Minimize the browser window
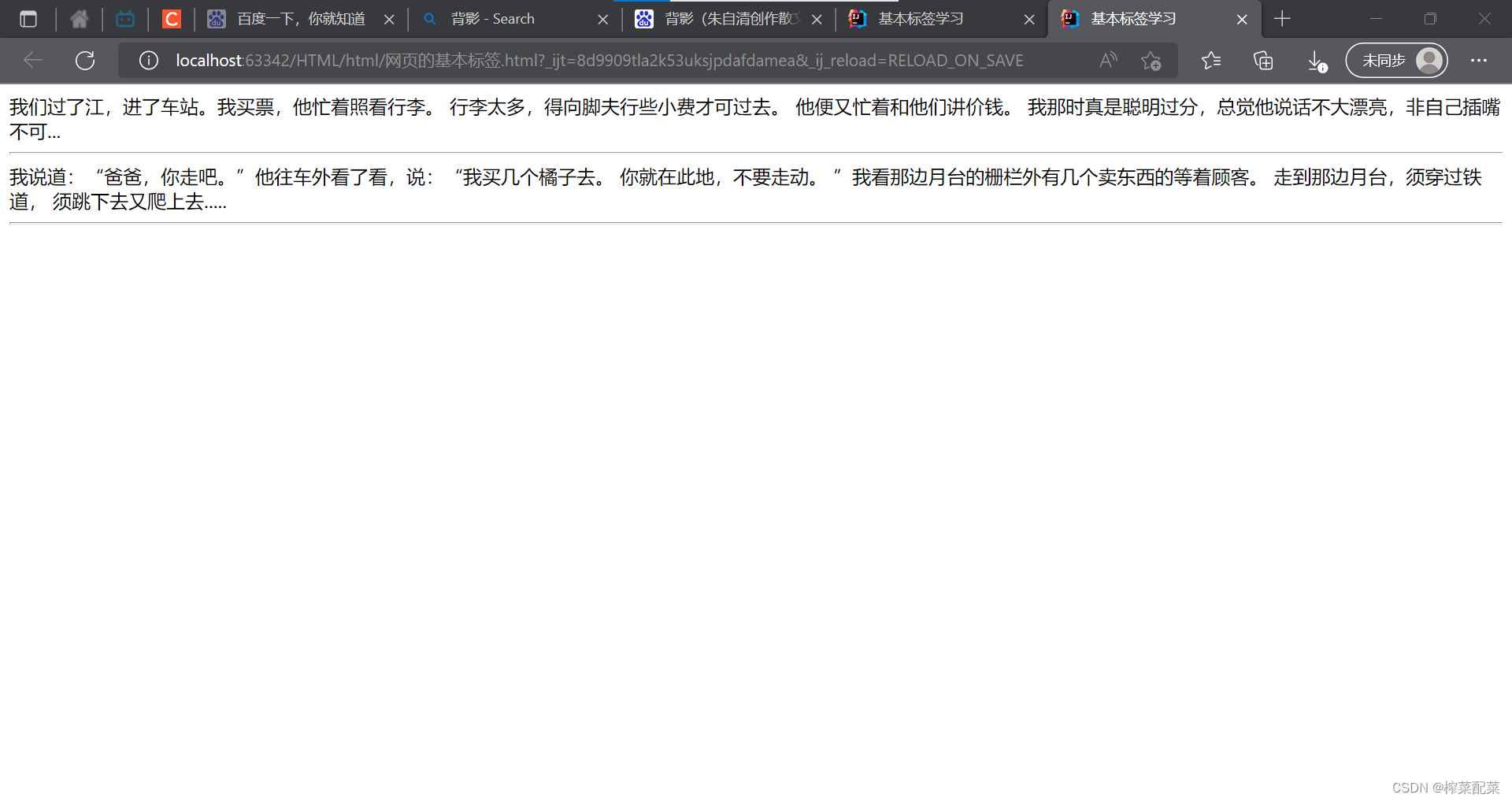This screenshot has width=1512, height=802. point(1376,19)
